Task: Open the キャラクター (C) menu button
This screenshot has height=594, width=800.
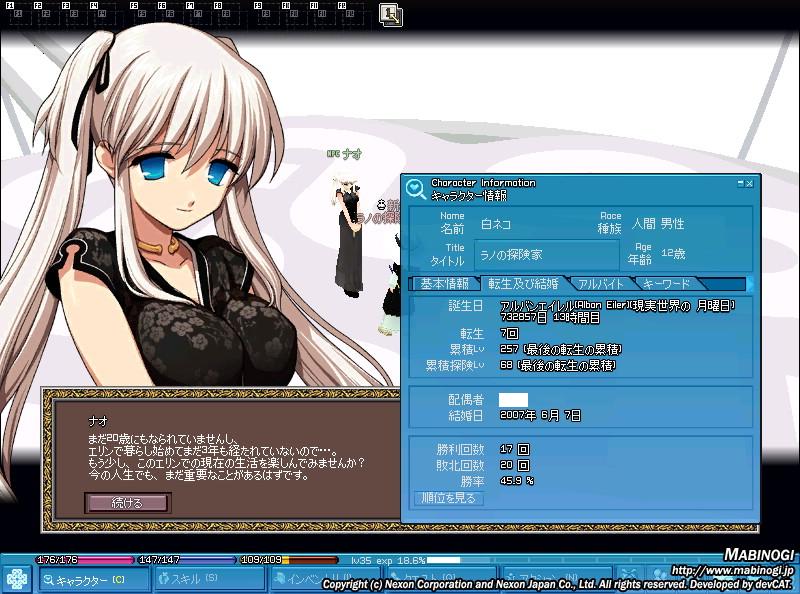Action: coord(94,580)
